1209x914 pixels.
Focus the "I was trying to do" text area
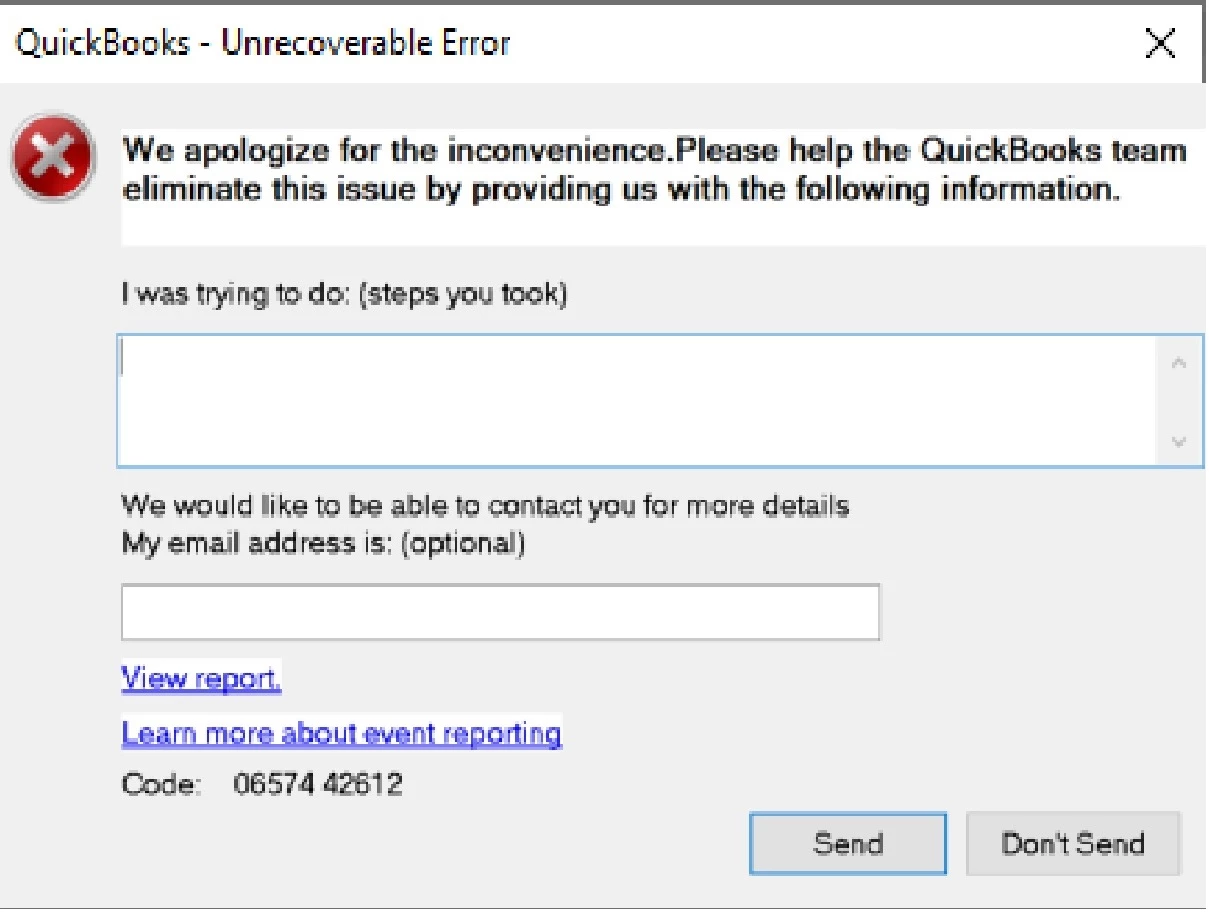tap(637, 401)
